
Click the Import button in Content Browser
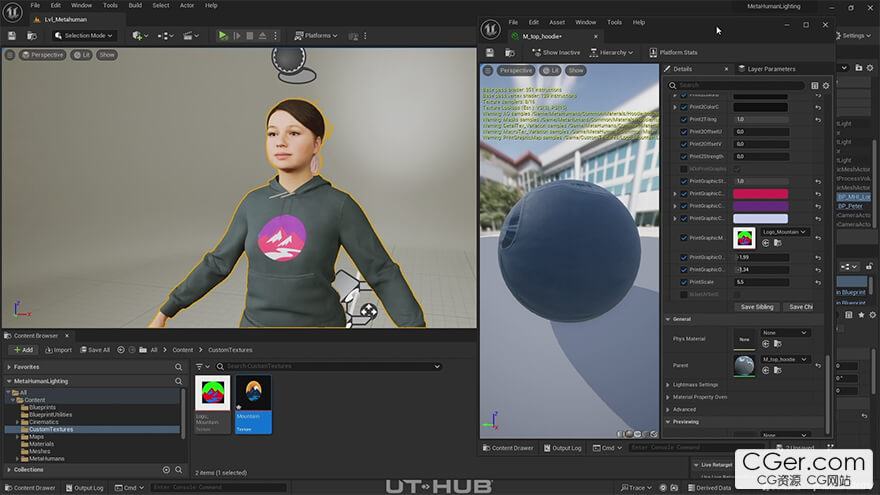click(58, 350)
